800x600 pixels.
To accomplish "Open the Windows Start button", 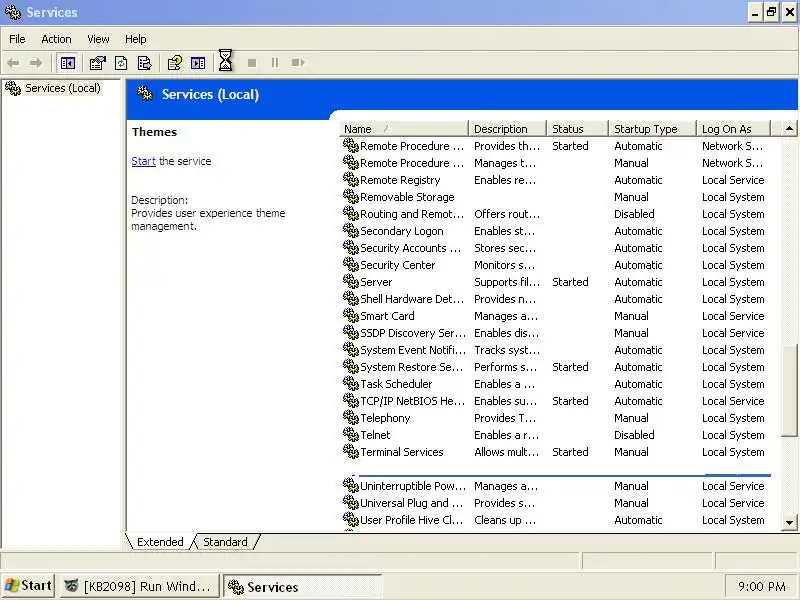I will coord(28,586).
